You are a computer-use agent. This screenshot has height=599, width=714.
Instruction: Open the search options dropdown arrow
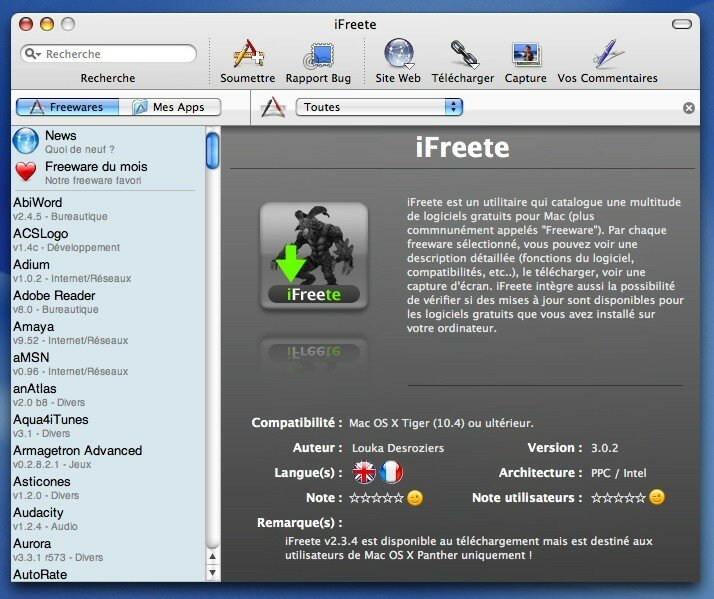click(x=39, y=55)
